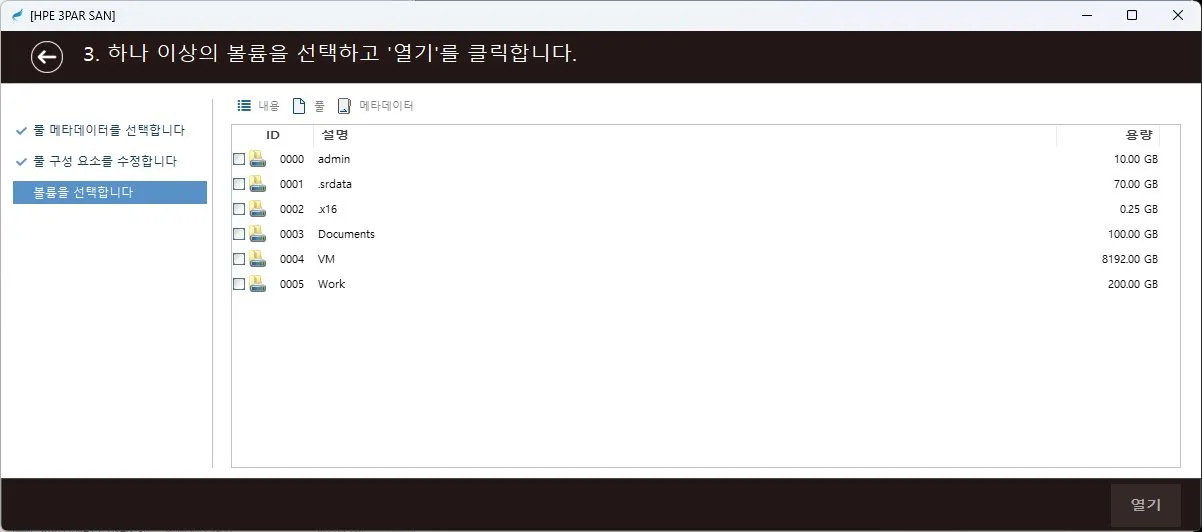Click the volume icon of the Documents row
The image size is (1202, 532).
point(257,234)
